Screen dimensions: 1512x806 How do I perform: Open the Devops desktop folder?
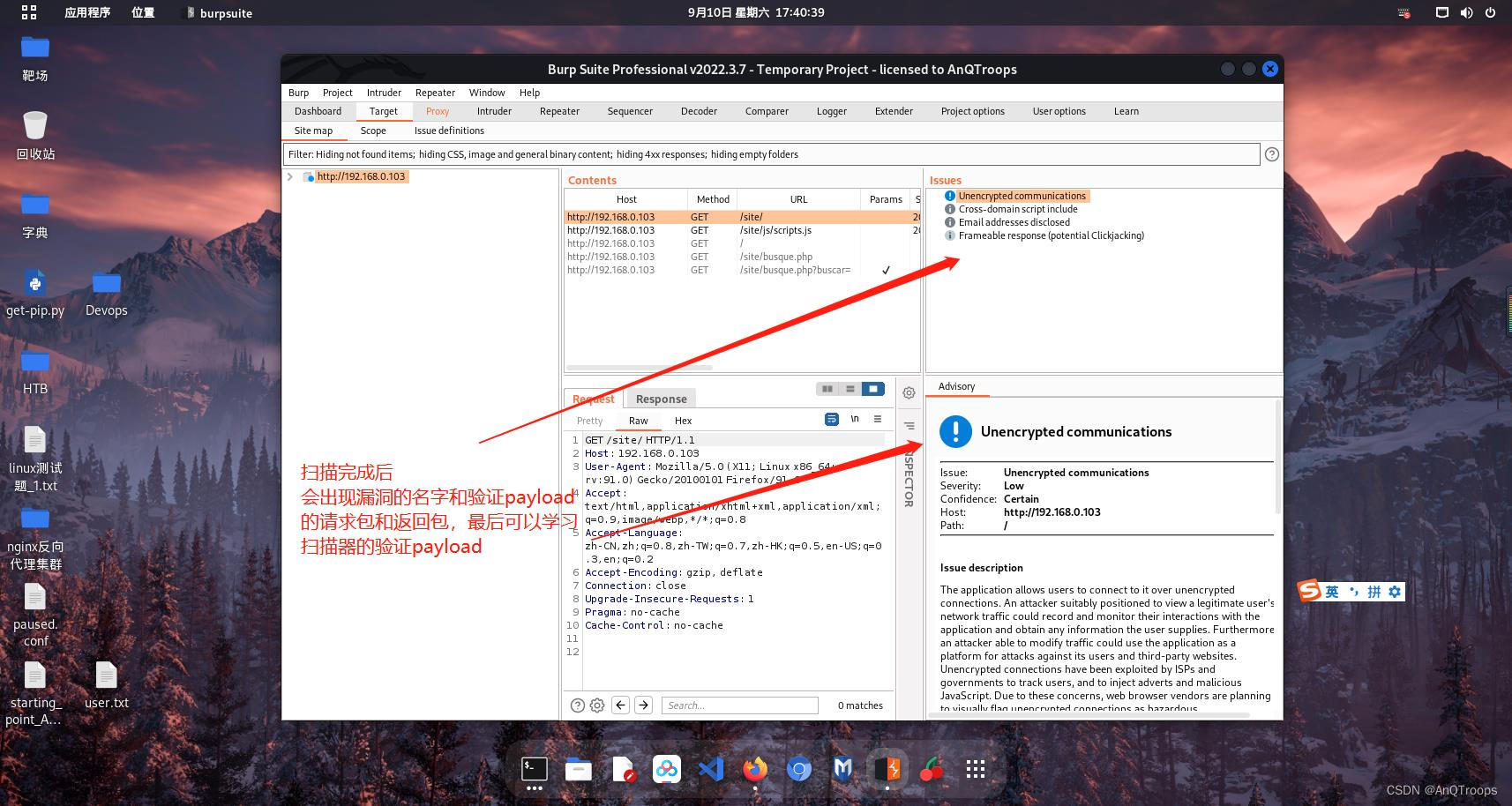[x=106, y=292]
